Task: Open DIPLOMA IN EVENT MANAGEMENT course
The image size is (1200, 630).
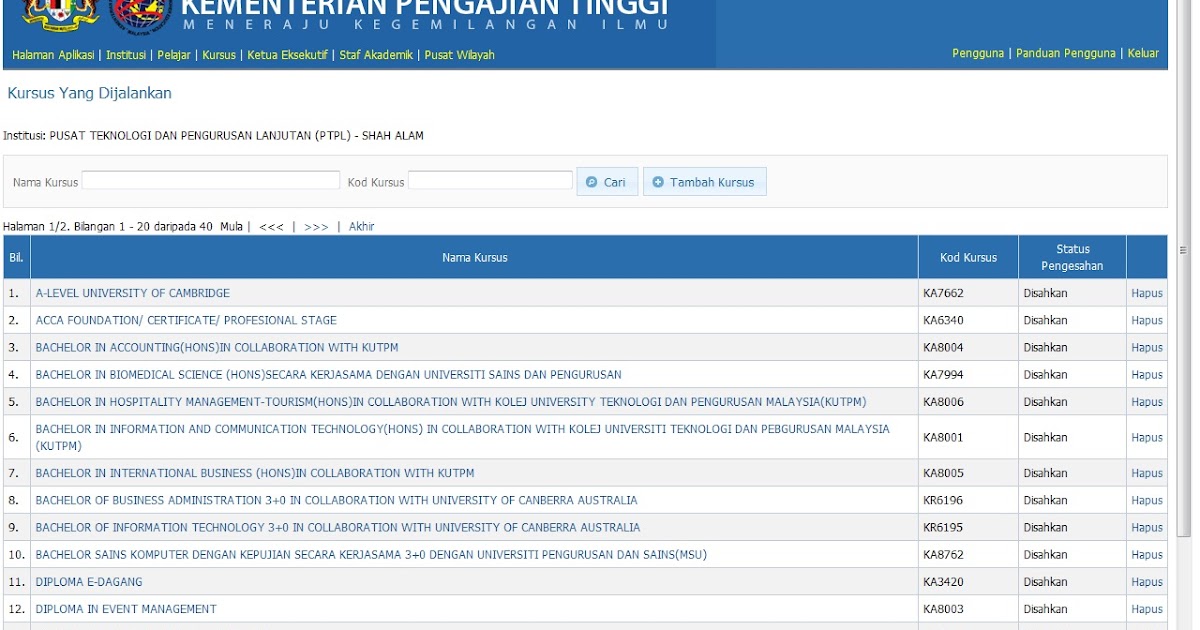Action: (x=126, y=609)
